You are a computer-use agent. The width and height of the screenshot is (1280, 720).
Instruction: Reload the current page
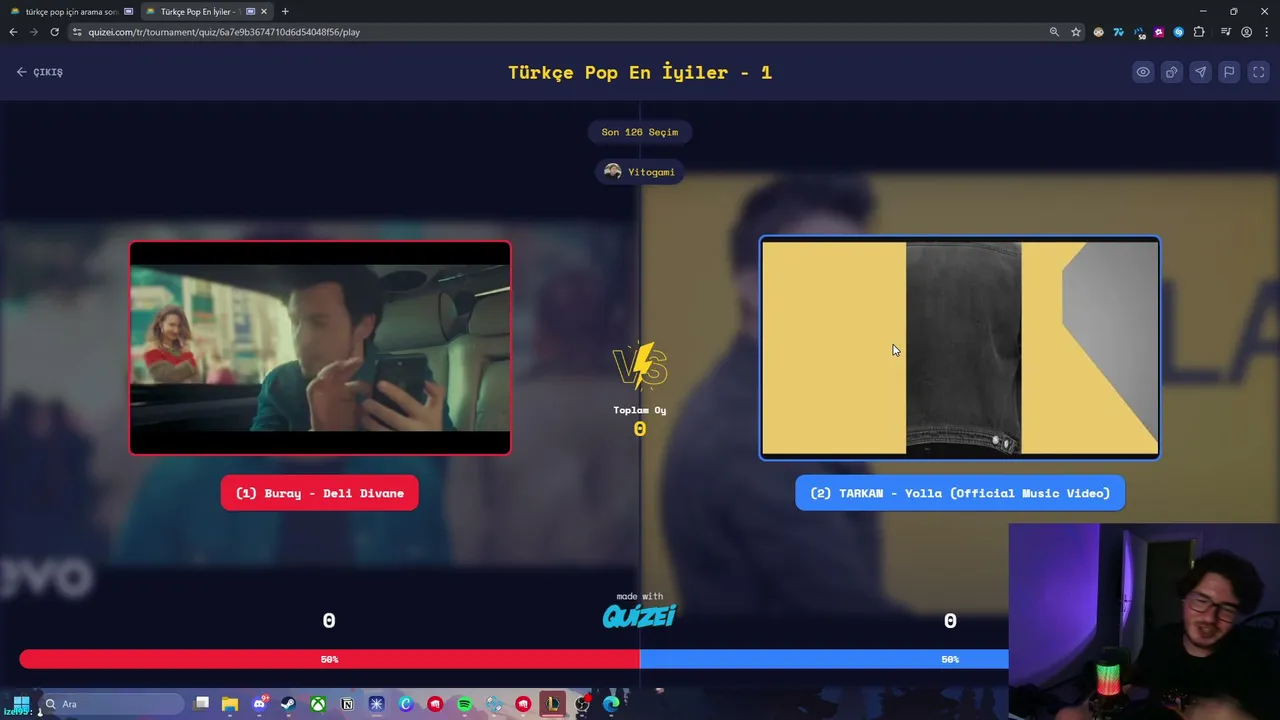54,32
